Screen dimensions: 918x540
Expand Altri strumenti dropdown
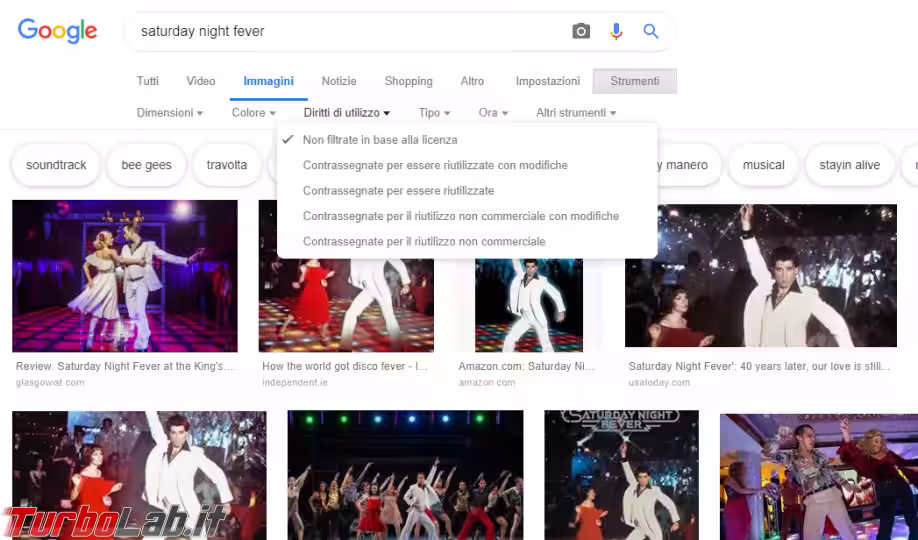point(576,112)
